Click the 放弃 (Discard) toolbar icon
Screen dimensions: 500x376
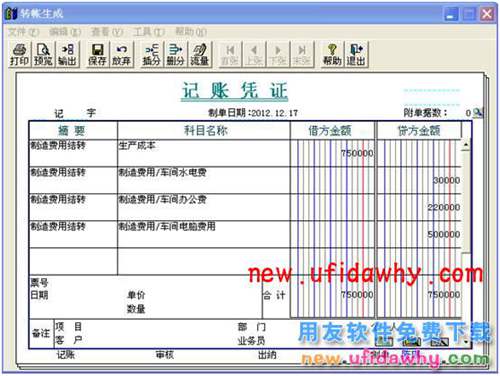click(121, 54)
